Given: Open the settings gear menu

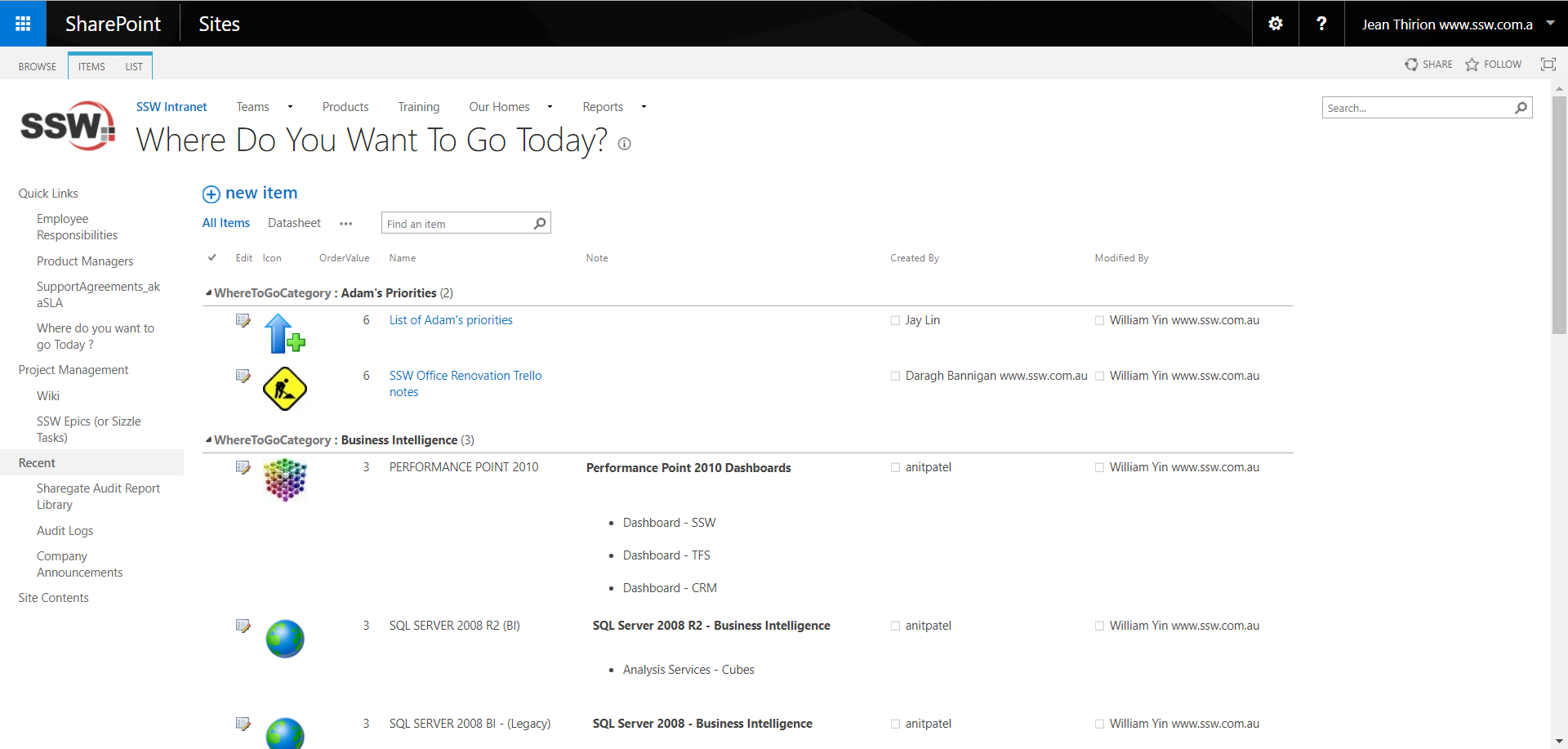Looking at the screenshot, I should [x=1275, y=24].
